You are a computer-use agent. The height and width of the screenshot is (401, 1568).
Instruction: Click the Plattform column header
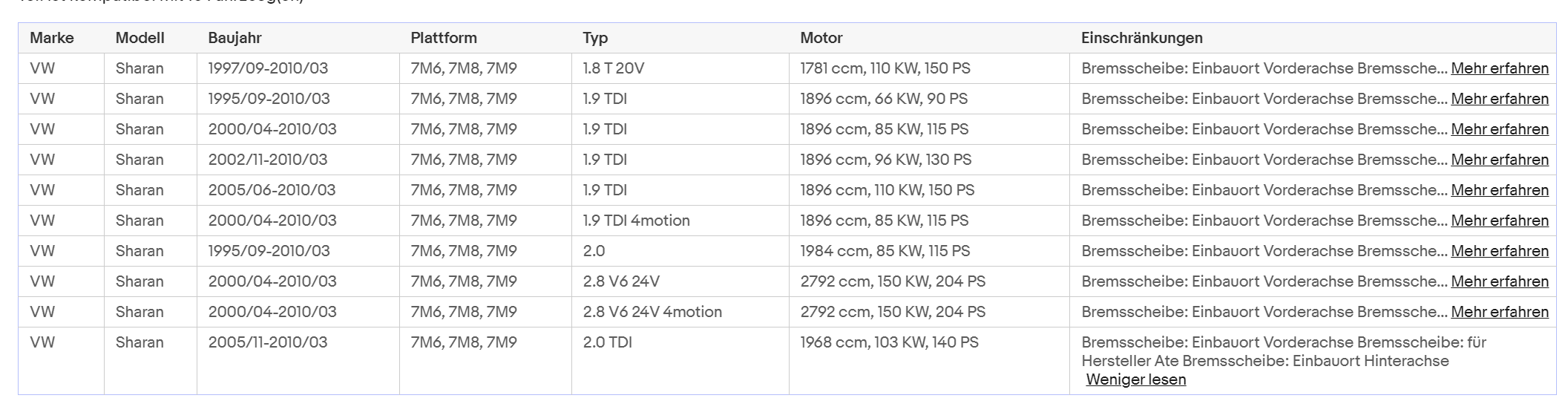click(444, 38)
